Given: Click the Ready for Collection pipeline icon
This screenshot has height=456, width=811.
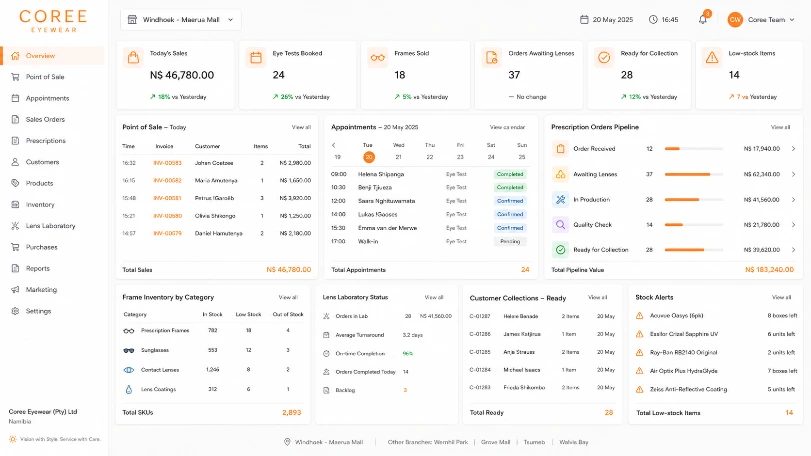Looking at the screenshot, I should (x=560, y=250).
